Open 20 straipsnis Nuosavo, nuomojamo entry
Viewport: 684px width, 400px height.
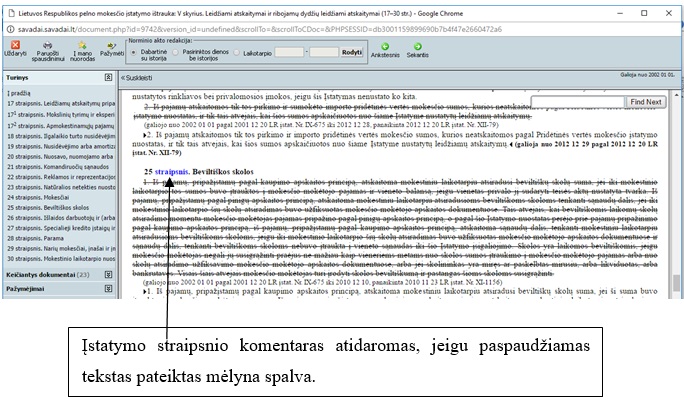(60, 156)
